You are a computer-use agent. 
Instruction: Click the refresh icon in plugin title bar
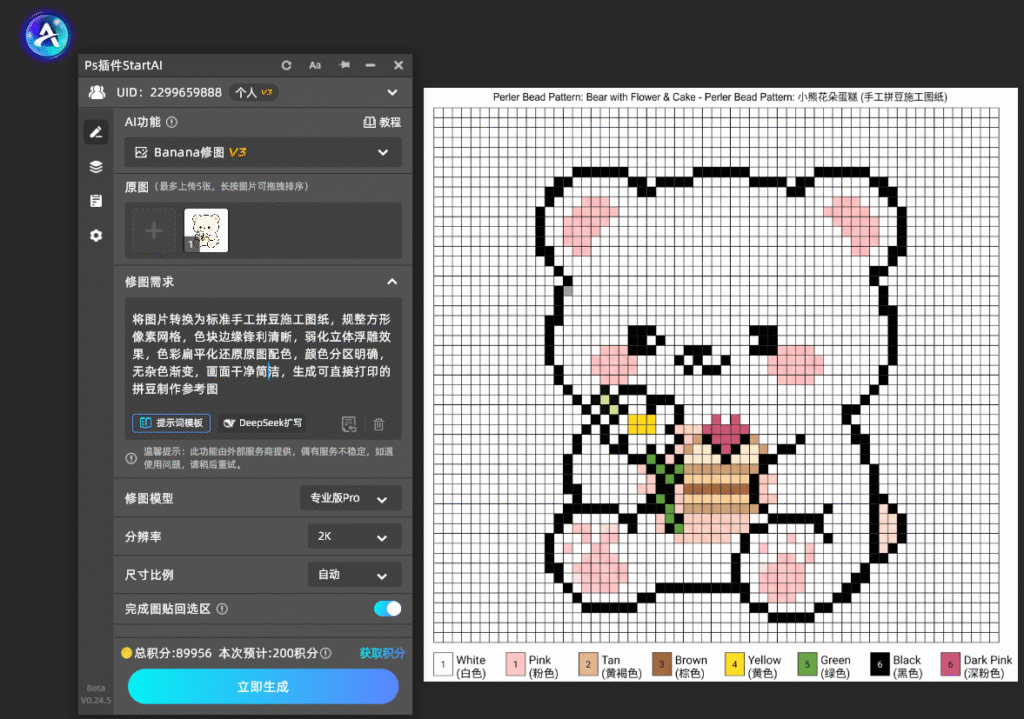[x=286, y=65]
